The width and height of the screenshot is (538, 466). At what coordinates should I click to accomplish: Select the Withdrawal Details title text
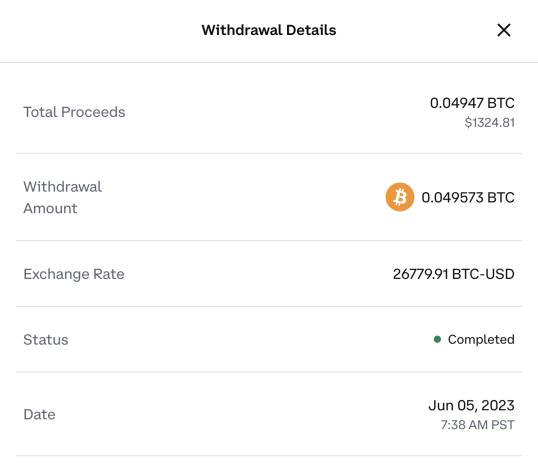pyautogui.click(x=269, y=30)
